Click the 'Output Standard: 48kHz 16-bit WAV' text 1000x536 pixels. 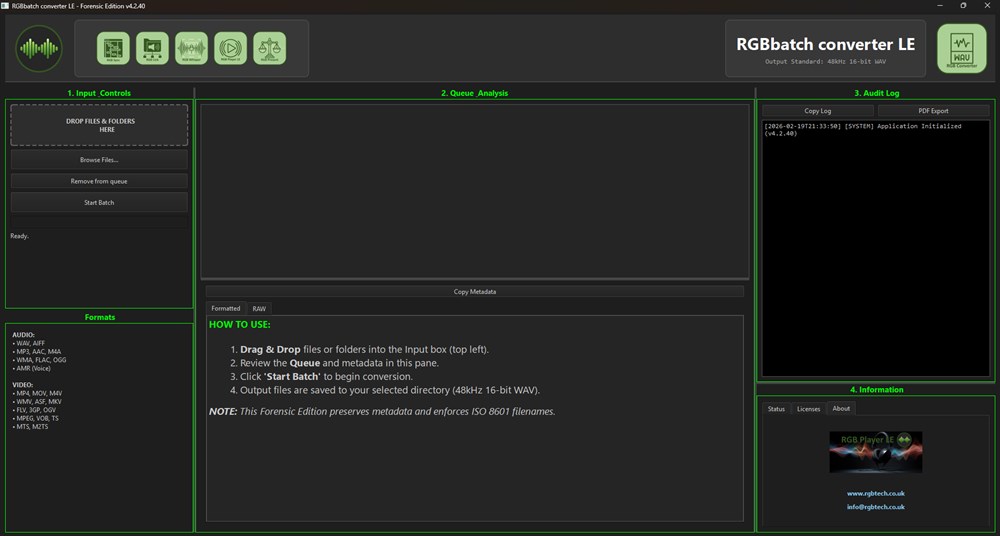pyautogui.click(x=825, y=61)
